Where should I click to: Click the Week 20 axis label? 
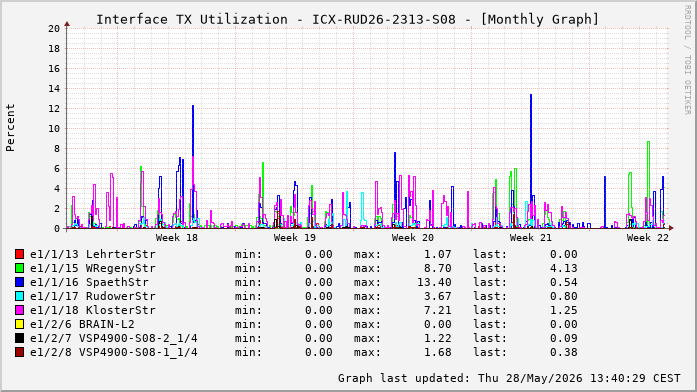pyautogui.click(x=413, y=238)
